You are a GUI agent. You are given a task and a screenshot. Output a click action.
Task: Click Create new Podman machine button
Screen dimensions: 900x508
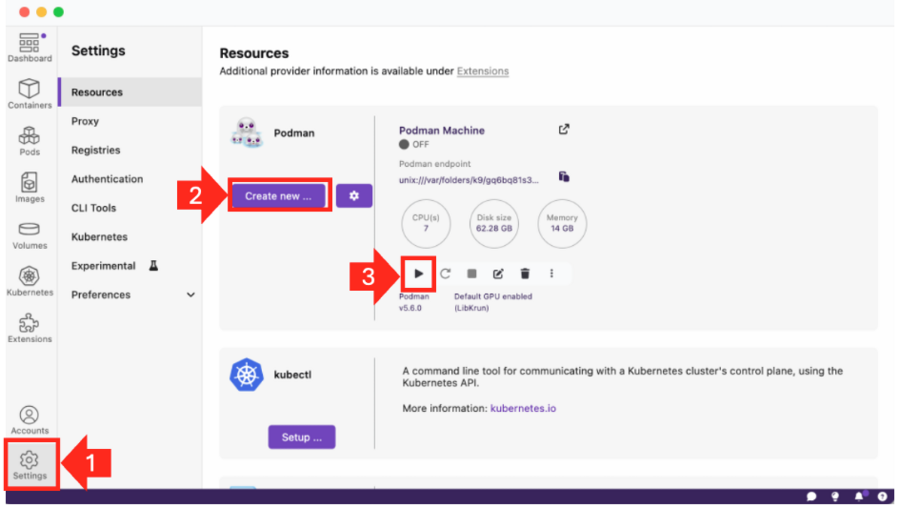coord(278,196)
